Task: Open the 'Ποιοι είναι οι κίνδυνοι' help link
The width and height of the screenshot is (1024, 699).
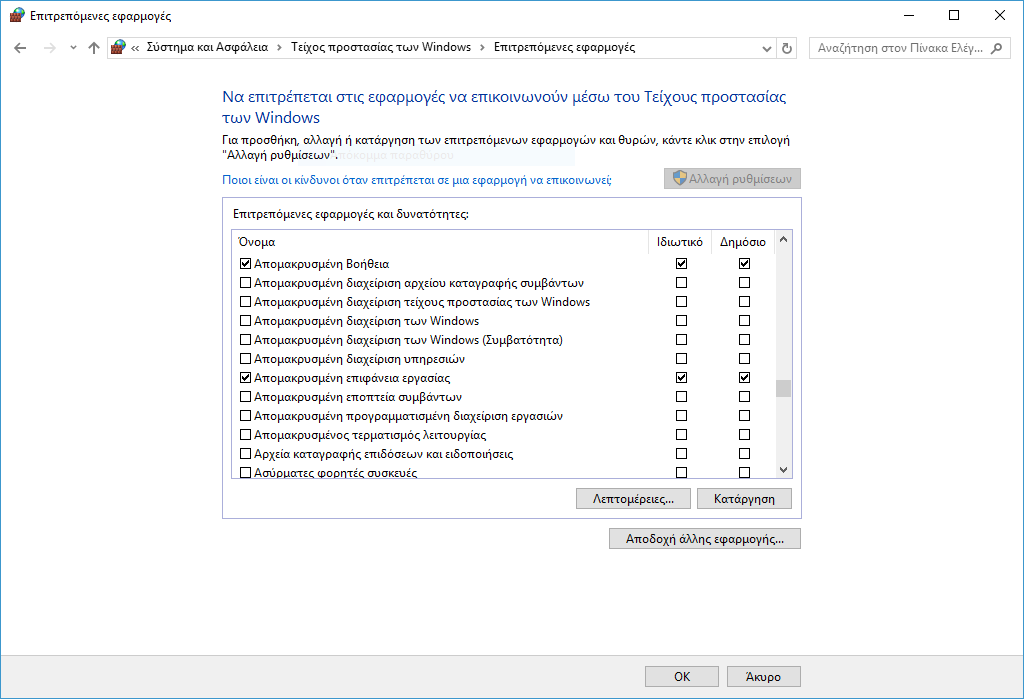Action: coord(417,180)
